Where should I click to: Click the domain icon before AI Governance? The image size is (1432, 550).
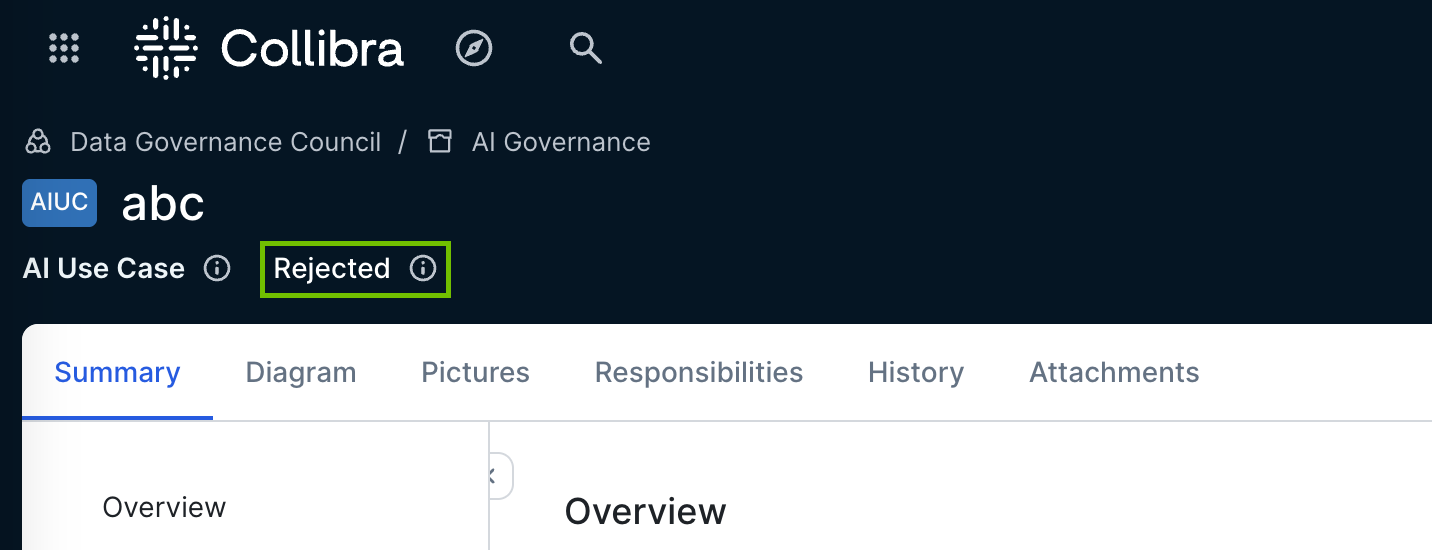coord(439,142)
